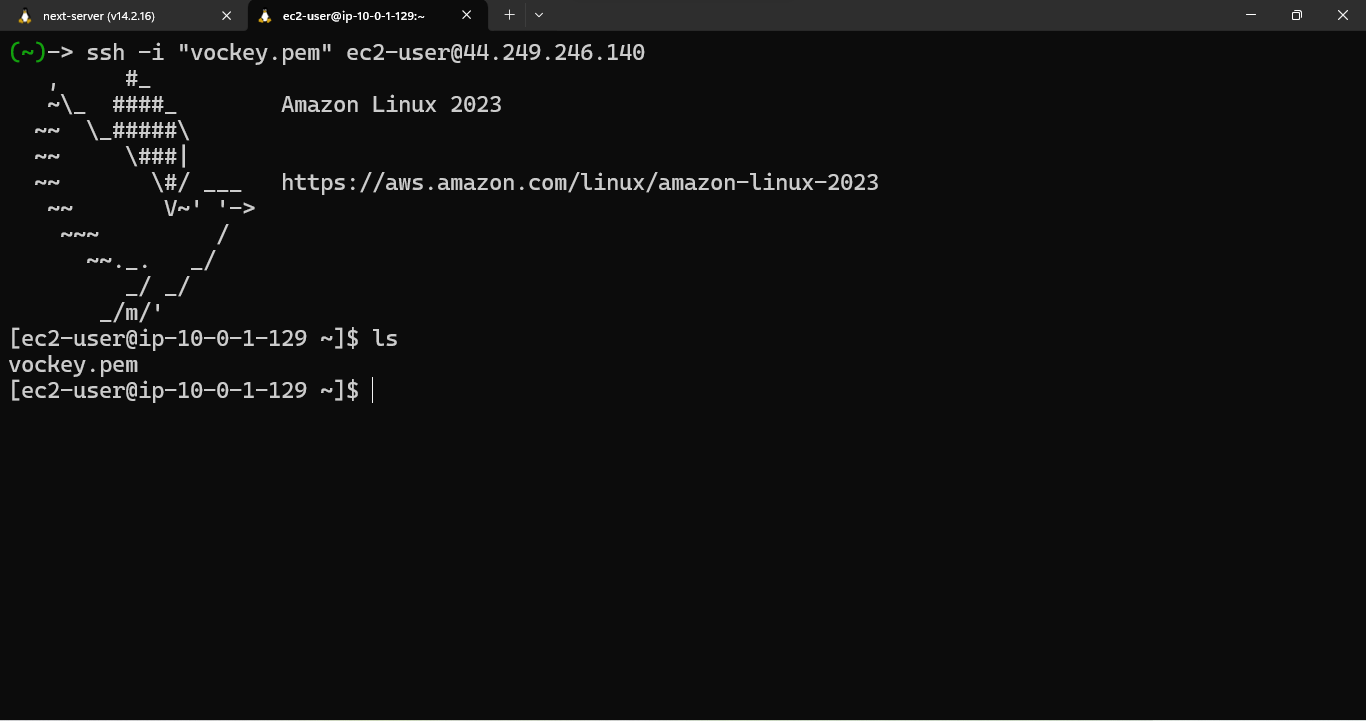
Task: Click the penguin icon on next-server tab
Action: point(25,16)
